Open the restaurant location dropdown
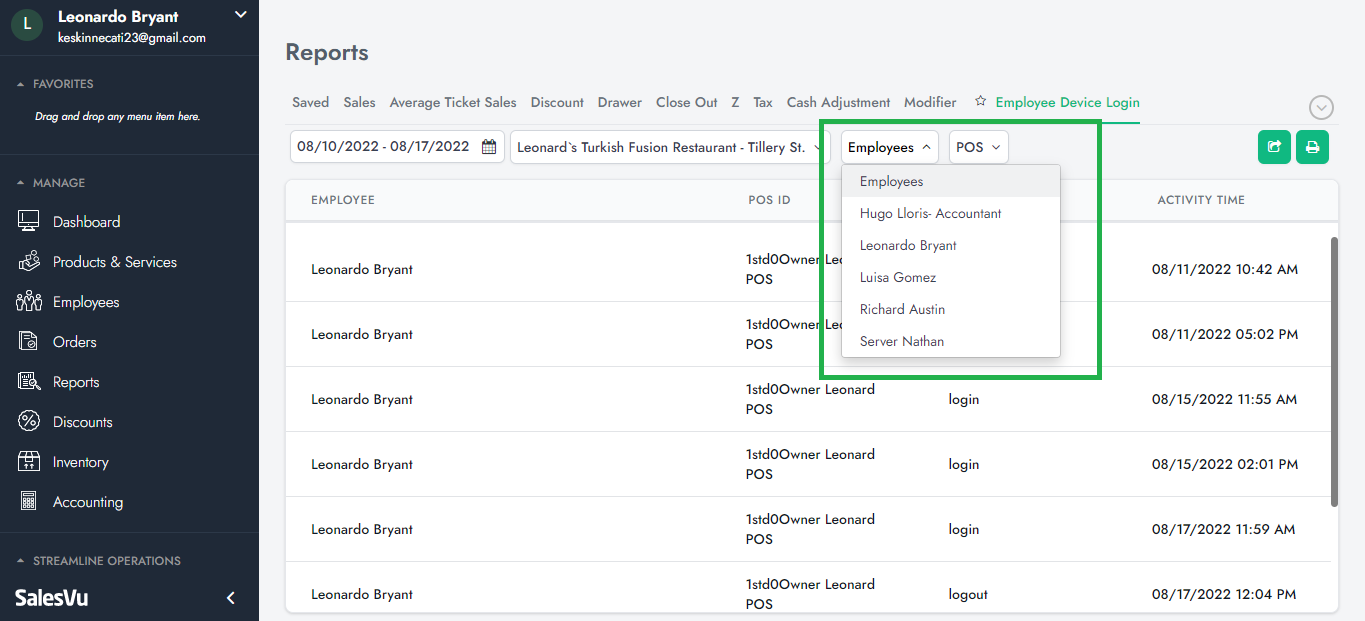The width and height of the screenshot is (1365, 621). pos(670,147)
